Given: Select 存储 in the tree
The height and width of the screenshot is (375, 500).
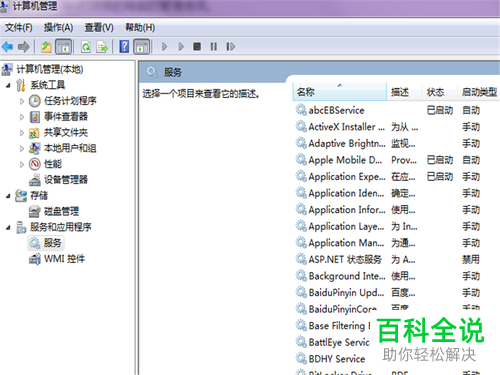Looking at the screenshot, I should click(39, 195).
